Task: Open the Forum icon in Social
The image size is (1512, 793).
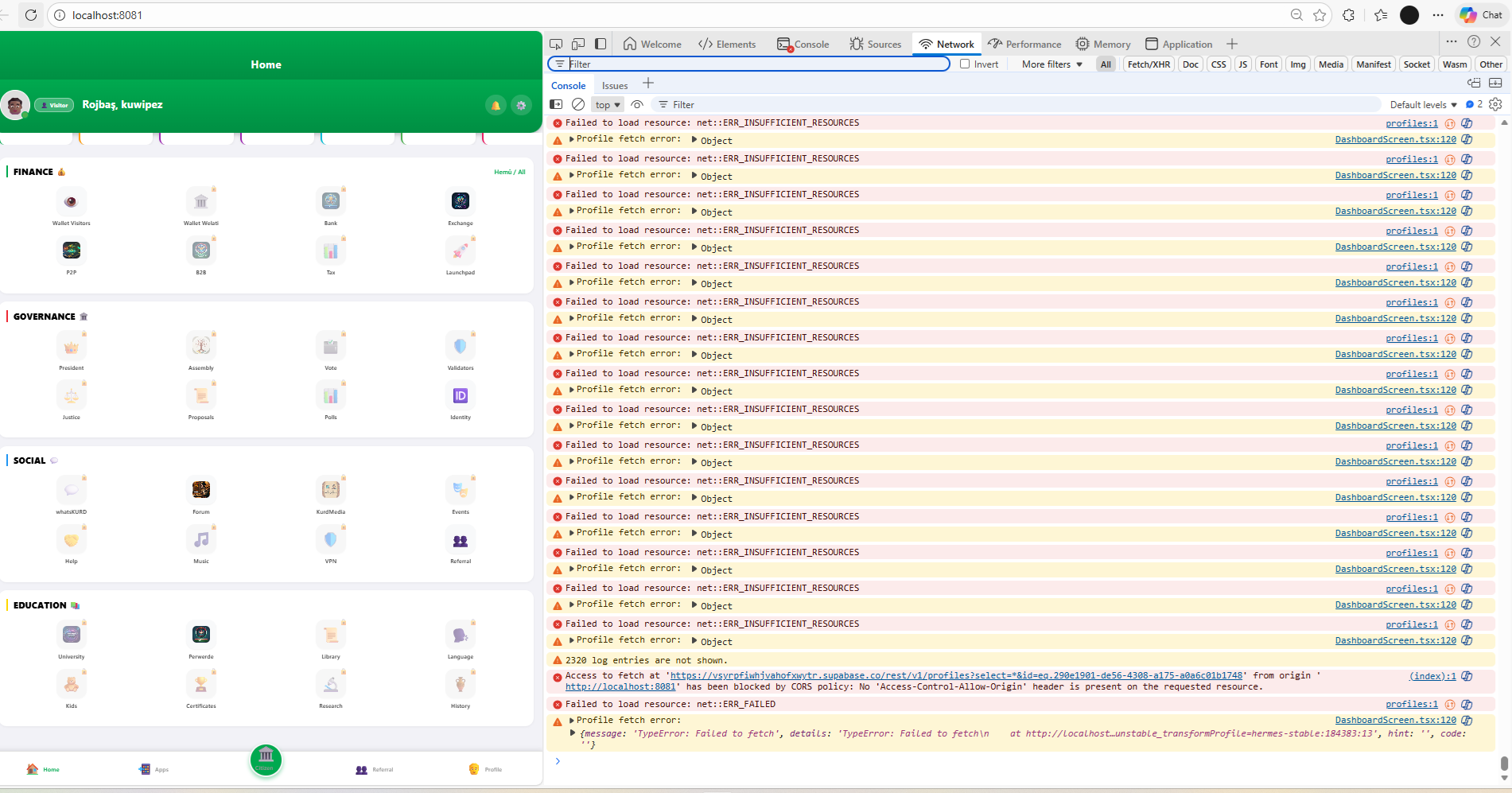Action: pyautogui.click(x=201, y=490)
